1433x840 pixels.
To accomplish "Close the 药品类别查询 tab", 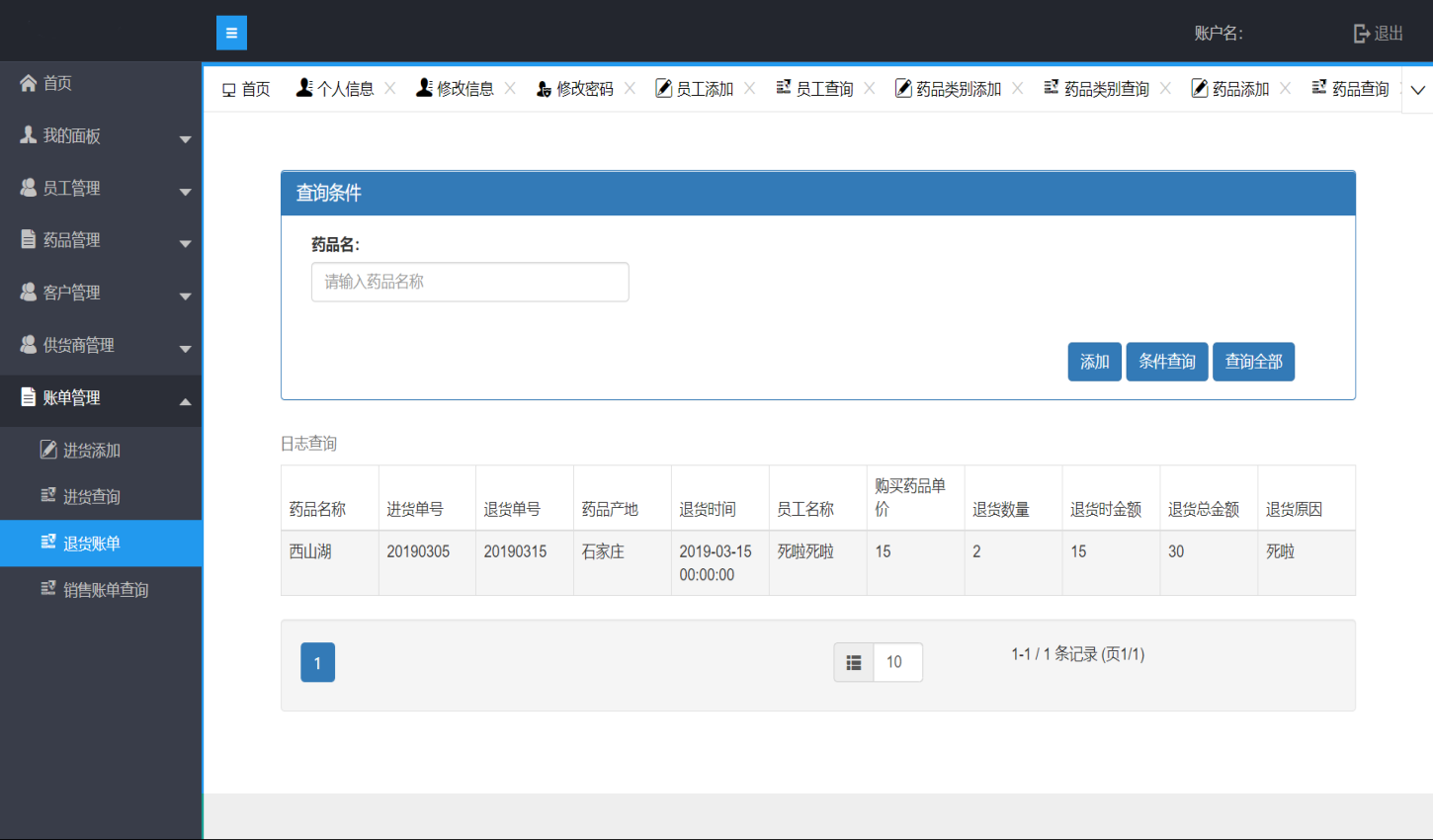I will click(1166, 88).
